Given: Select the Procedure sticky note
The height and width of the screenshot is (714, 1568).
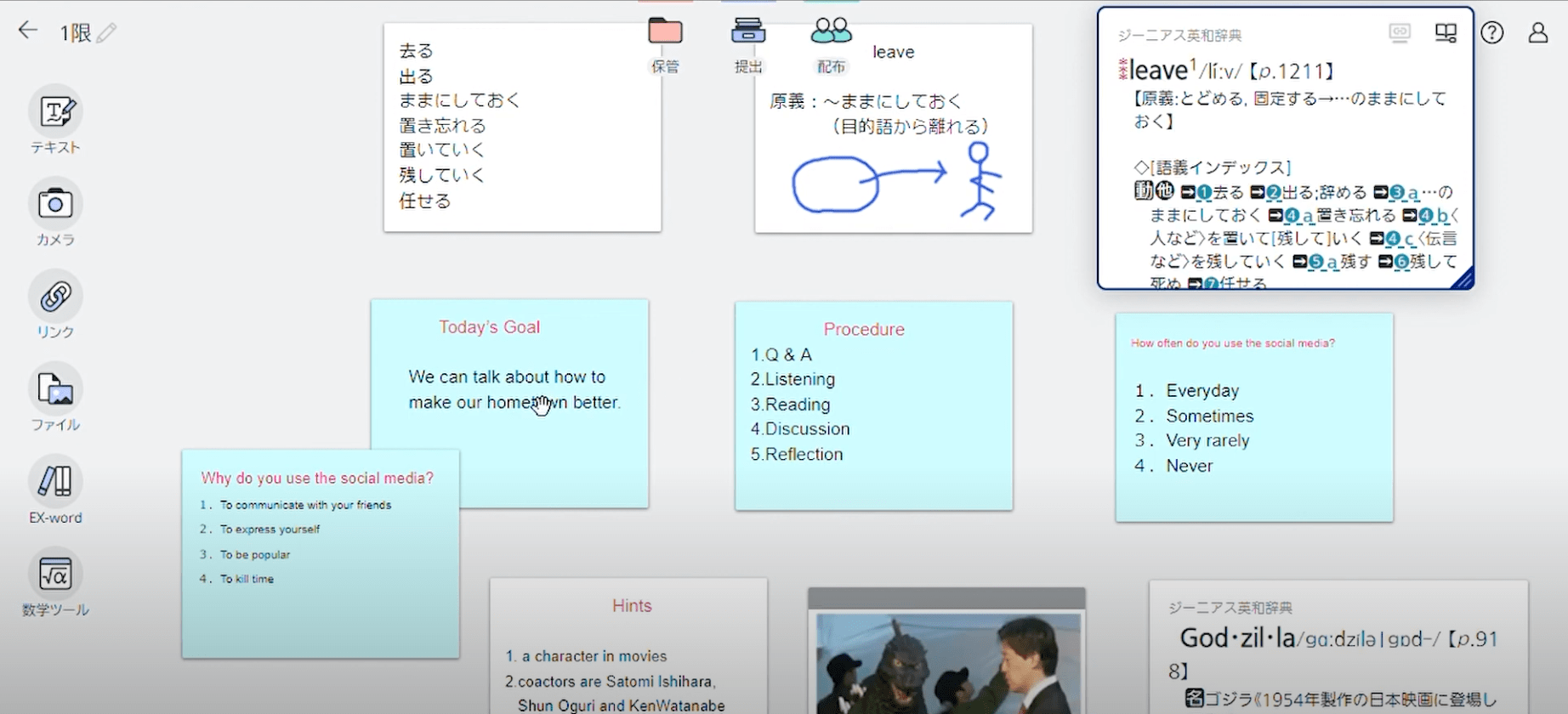Looking at the screenshot, I should click(873, 405).
